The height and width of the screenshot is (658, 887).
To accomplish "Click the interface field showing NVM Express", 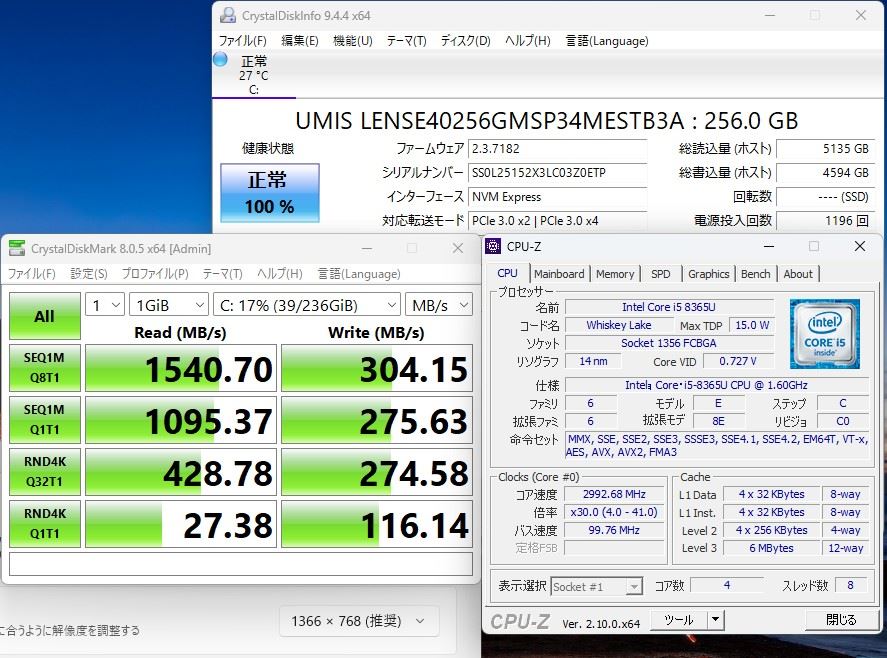I will pyautogui.click(x=558, y=197).
